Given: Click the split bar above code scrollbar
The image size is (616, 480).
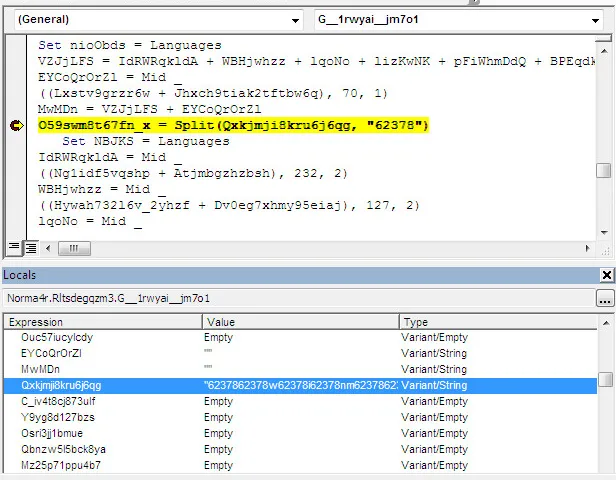Looking at the screenshot, I should click(604, 38).
